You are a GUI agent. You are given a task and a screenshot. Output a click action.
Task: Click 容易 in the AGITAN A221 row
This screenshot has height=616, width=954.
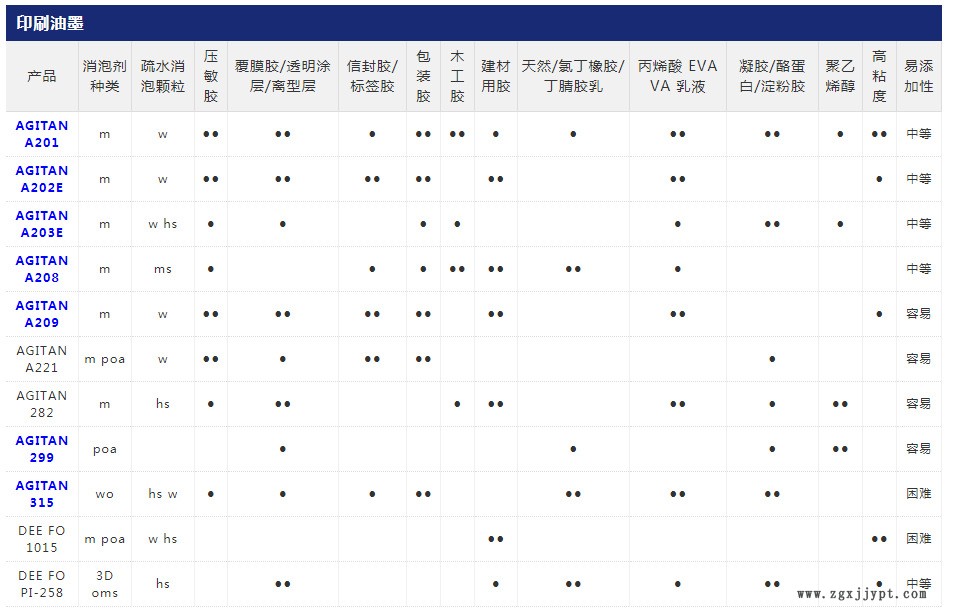tap(918, 359)
